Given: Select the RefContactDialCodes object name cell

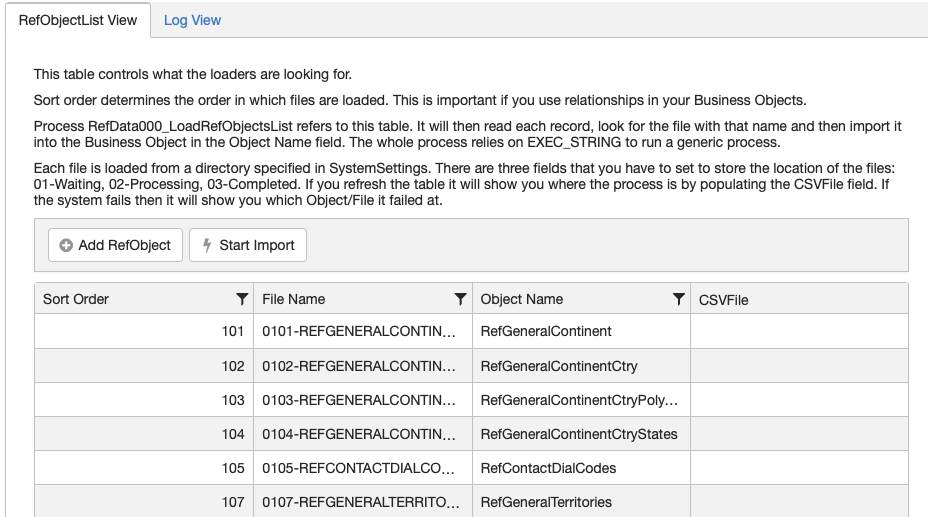Looking at the screenshot, I should (581, 468).
